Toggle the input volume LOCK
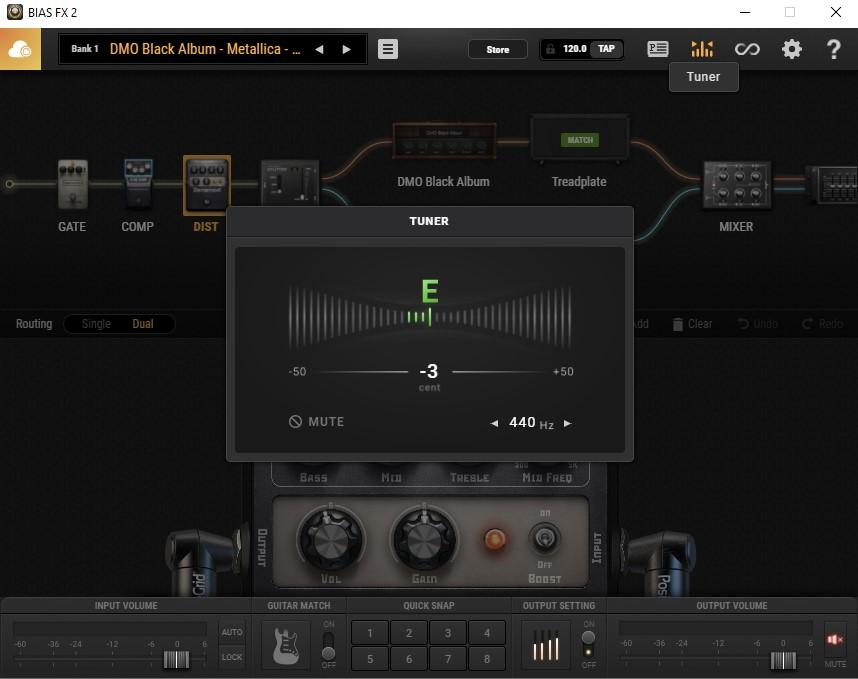Image resolution: width=858 pixels, height=679 pixels. (x=232, y=657)
